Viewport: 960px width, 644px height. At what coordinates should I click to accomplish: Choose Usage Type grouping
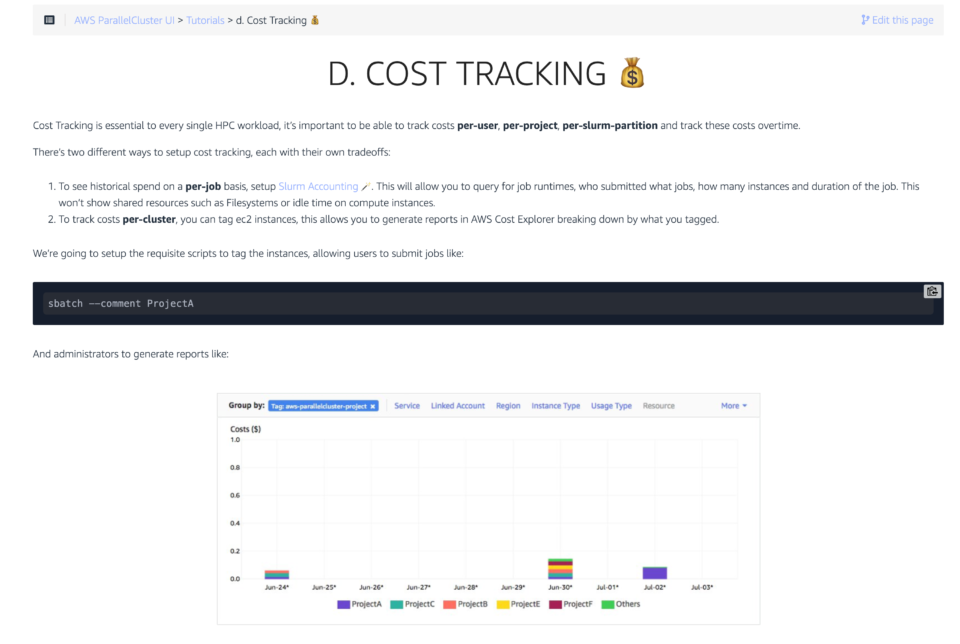611,406
